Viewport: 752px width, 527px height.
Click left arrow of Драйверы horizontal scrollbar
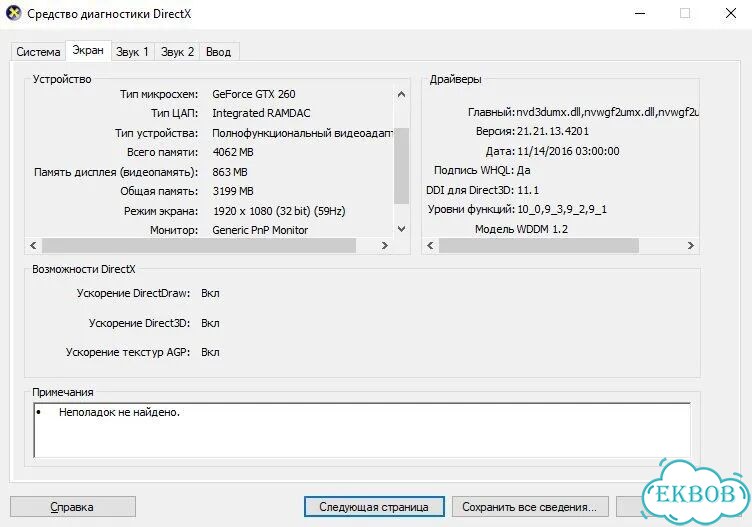click(x=430, y=246)
